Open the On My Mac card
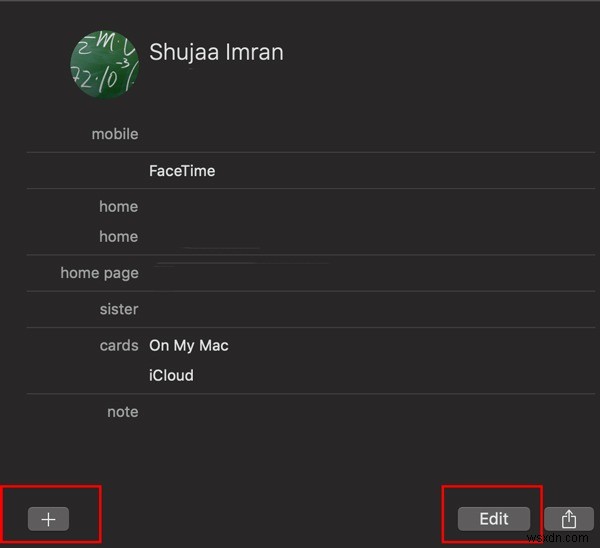 pos(189,346)
